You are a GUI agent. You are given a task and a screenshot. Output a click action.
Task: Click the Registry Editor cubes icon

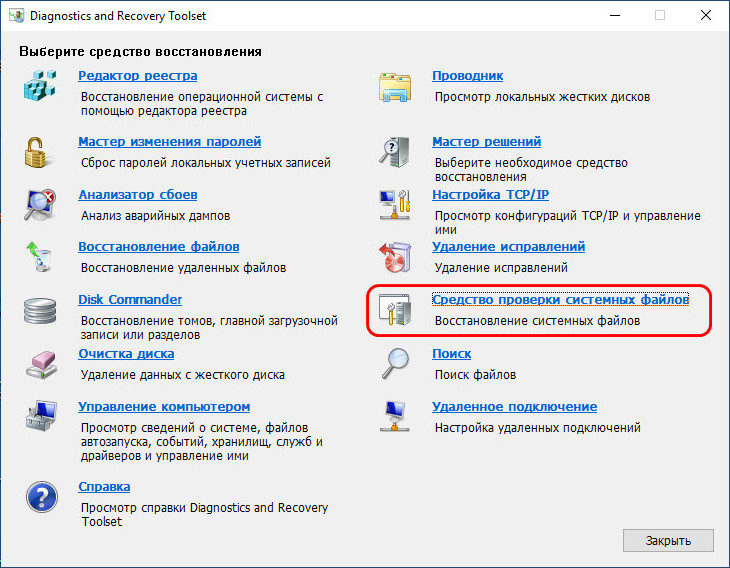tap(40, 86)
